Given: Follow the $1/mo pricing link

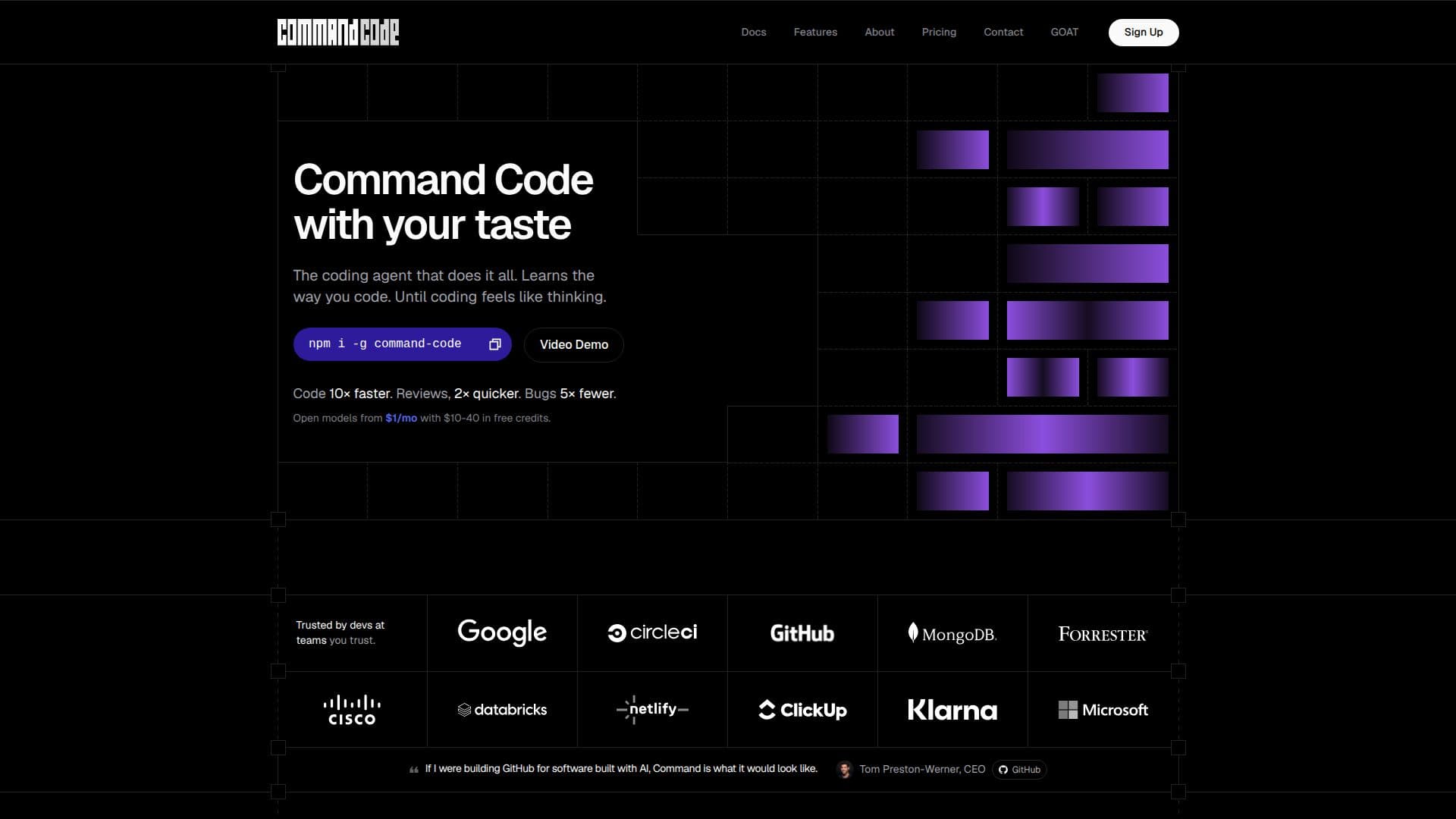Looking at the screenshot, I should pyautogui.click(x=401, y=418).
